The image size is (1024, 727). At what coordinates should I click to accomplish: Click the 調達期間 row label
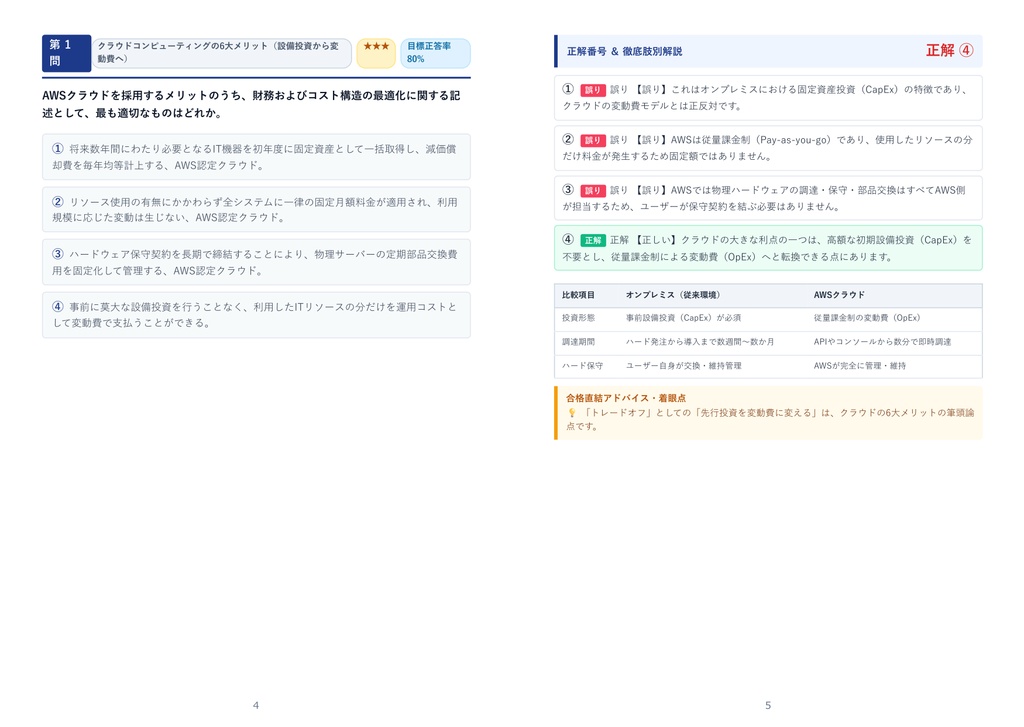point(578,342)
